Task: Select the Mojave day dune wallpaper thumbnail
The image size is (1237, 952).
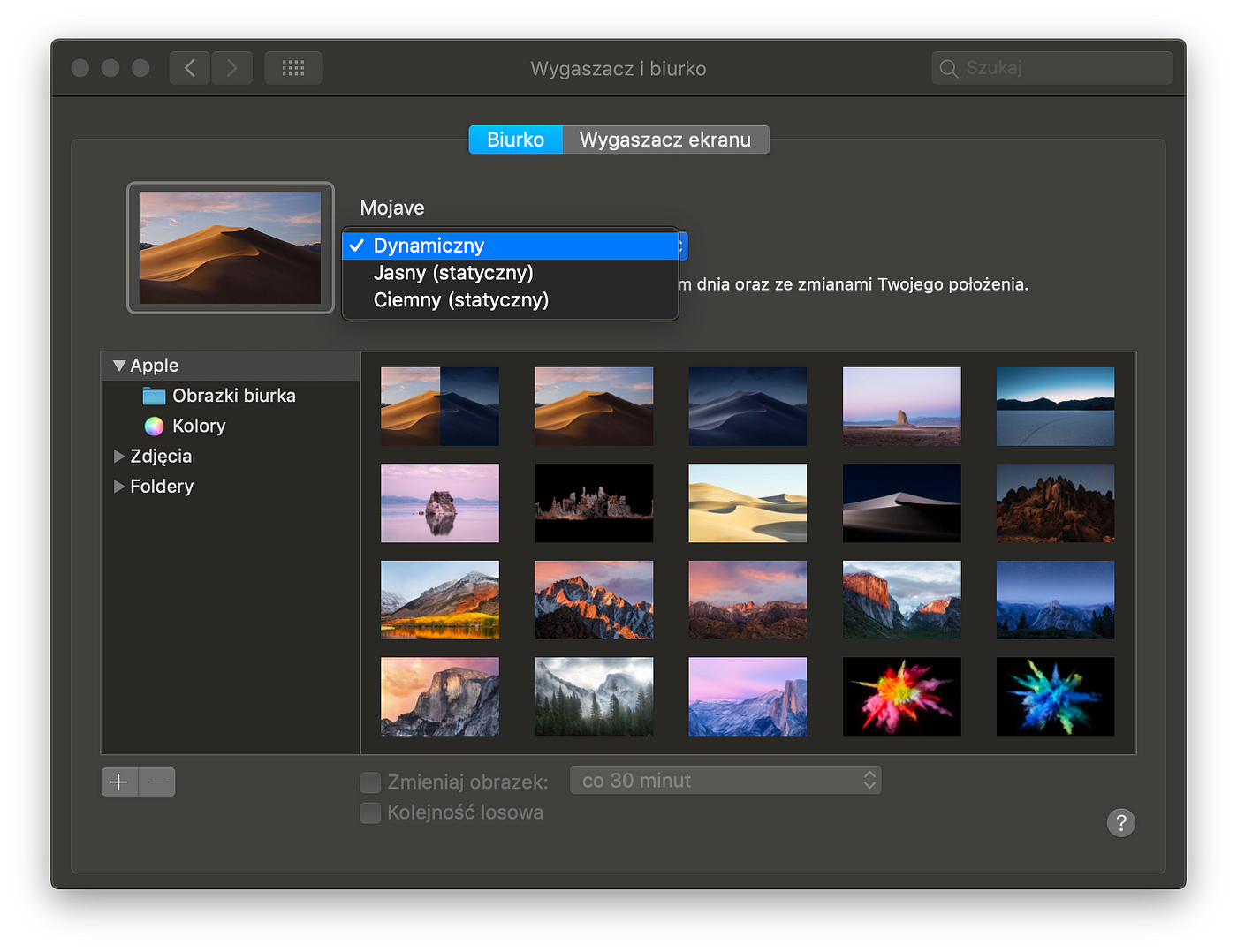Action: 594,406
